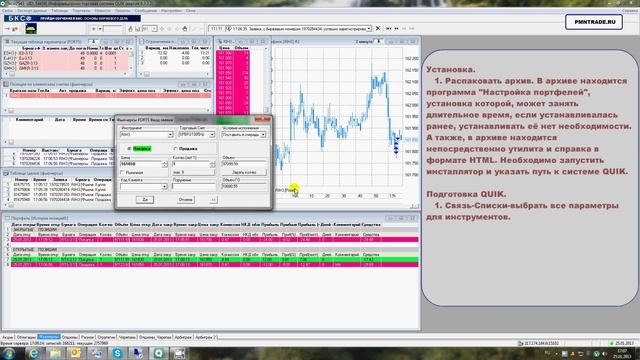
Task: Open the Система menu
Action: point(8,11)
